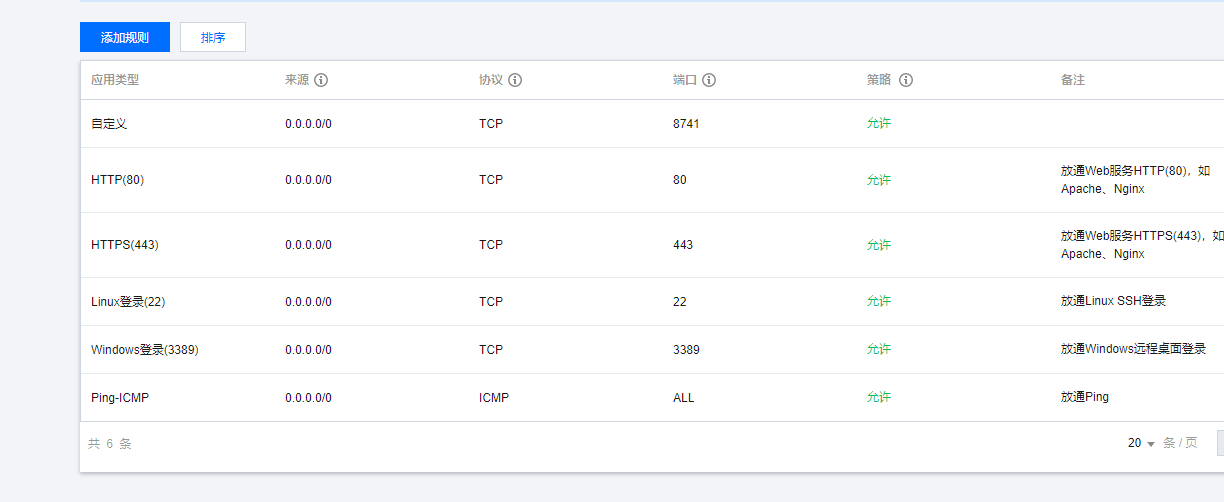
Task: Select the Ping-ICMP rule entry
Action: (652, 397)
